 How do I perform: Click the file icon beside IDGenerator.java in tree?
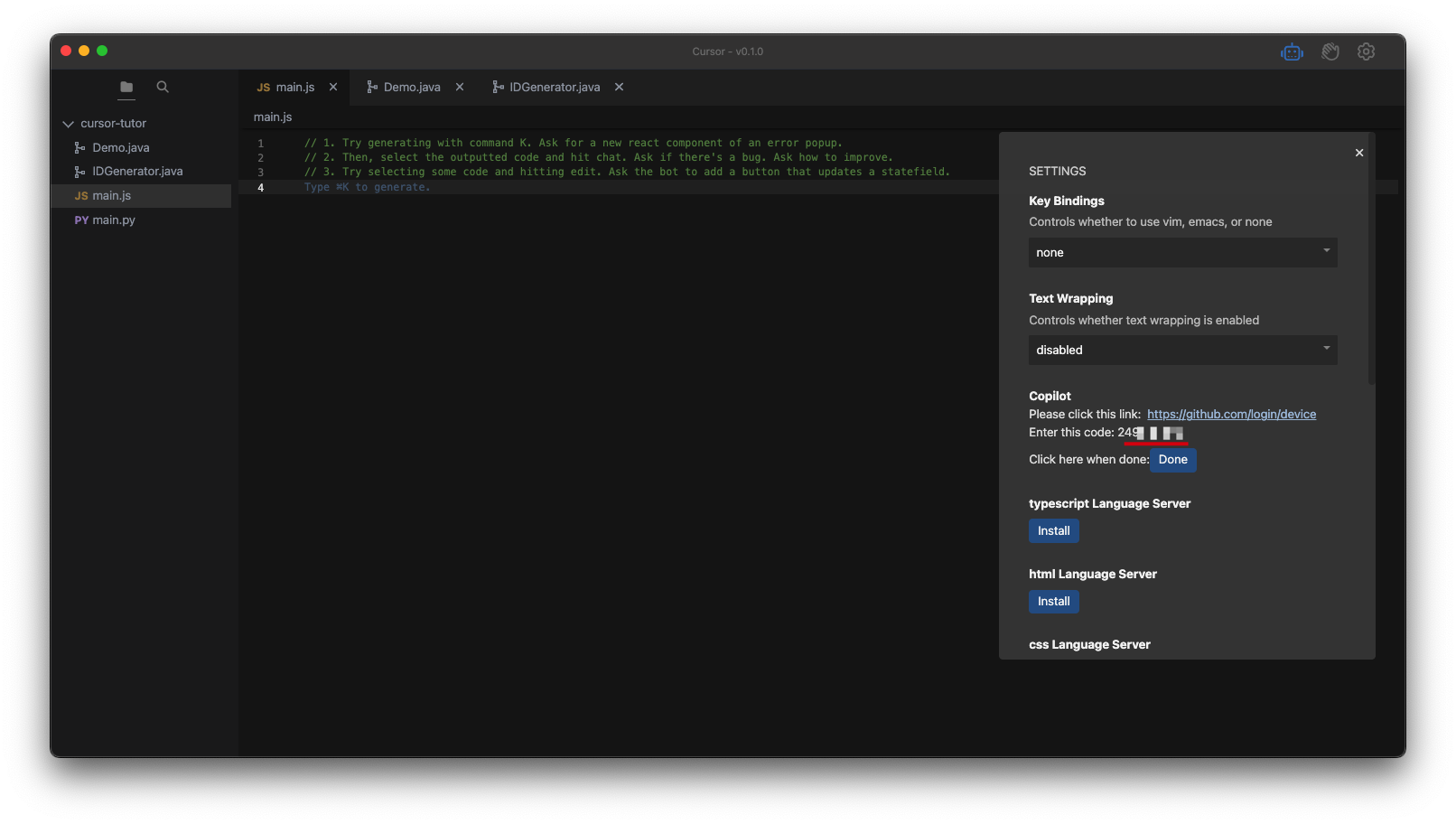[79, 172]
